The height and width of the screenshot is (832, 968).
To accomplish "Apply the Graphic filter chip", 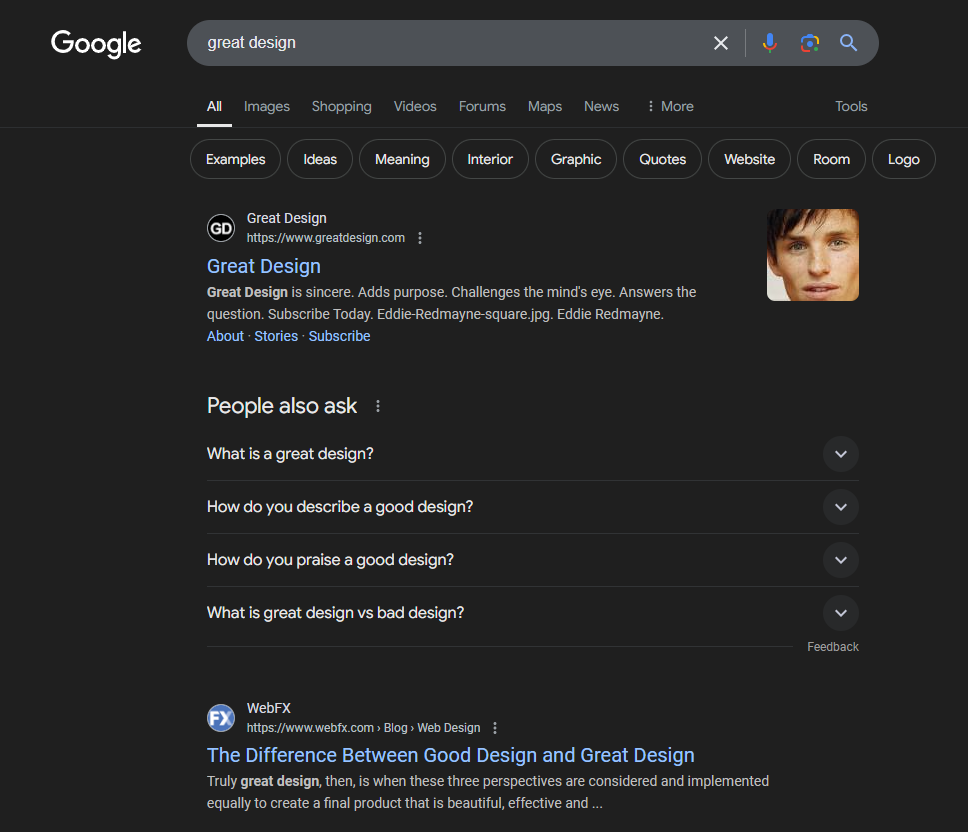I will (575, 159).
